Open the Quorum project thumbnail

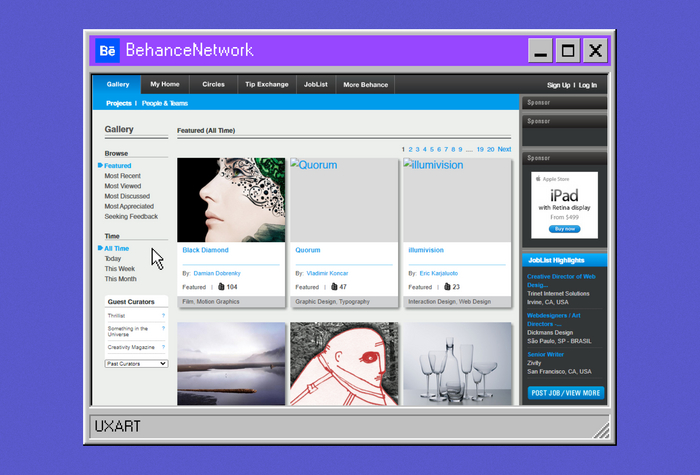click(x=344, y=200)
